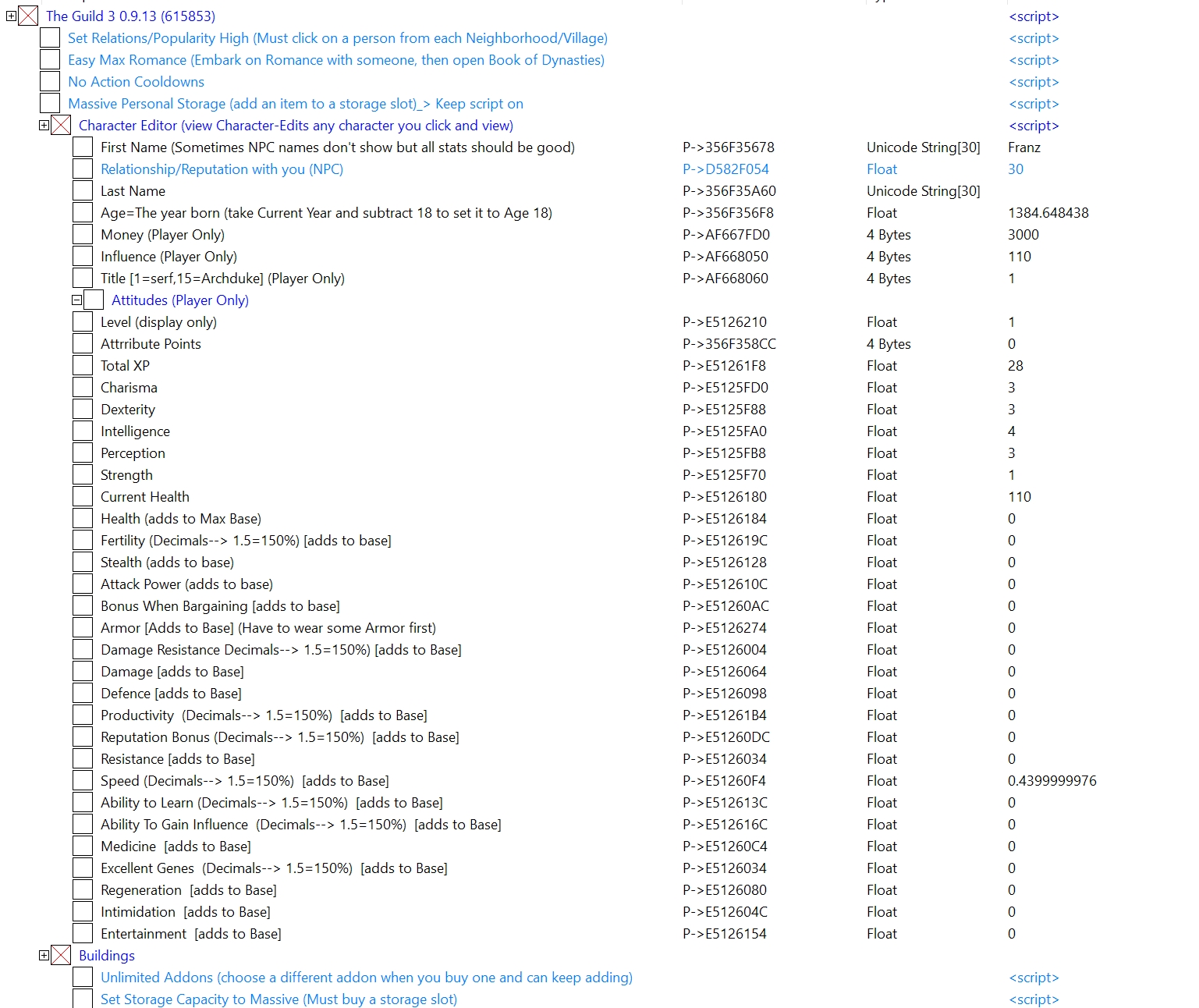
Task: Select the No Action Cooldowns entry
Action: [136, 81]
